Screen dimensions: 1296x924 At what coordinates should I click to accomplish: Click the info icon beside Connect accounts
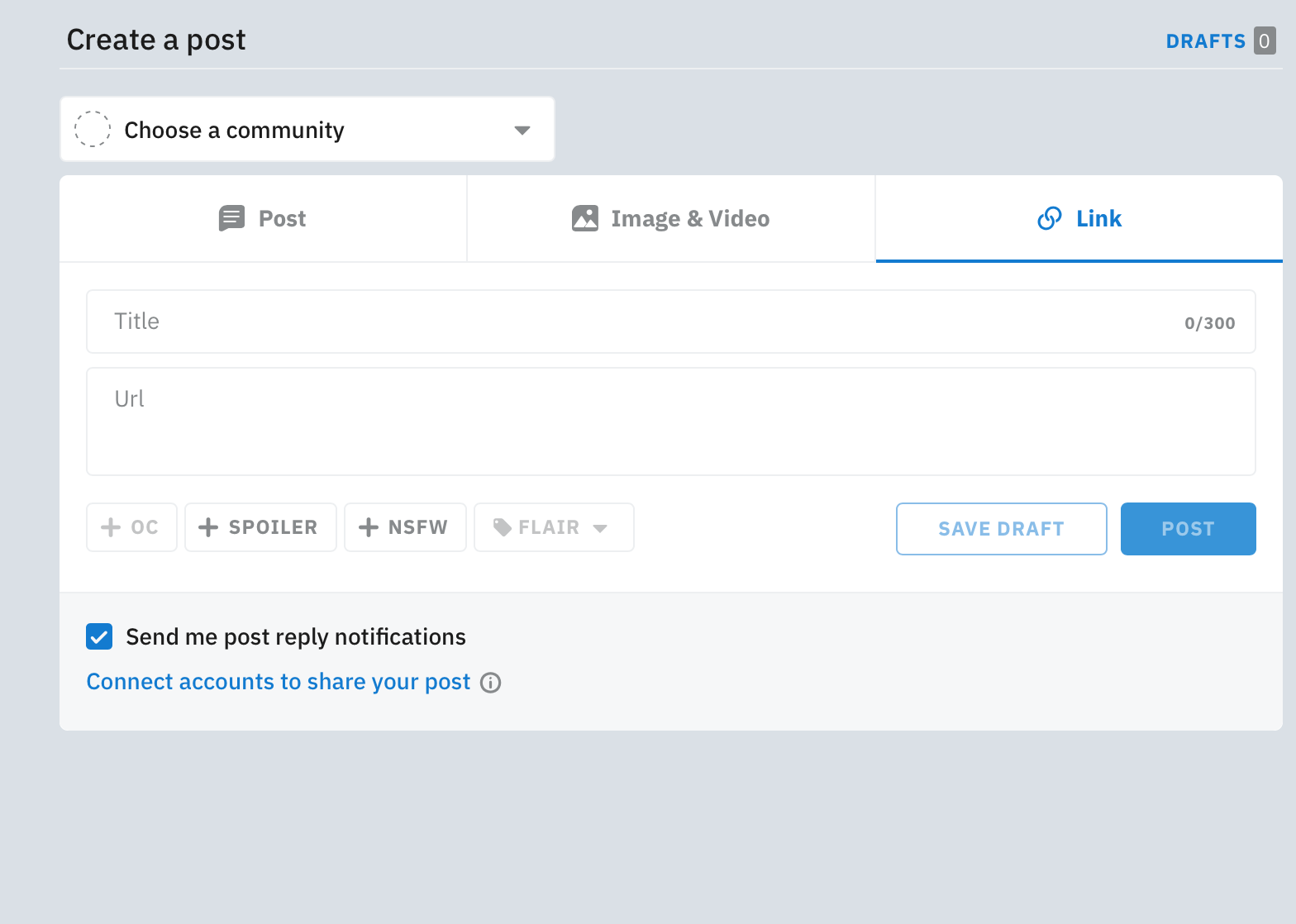[x=490, y=683]
